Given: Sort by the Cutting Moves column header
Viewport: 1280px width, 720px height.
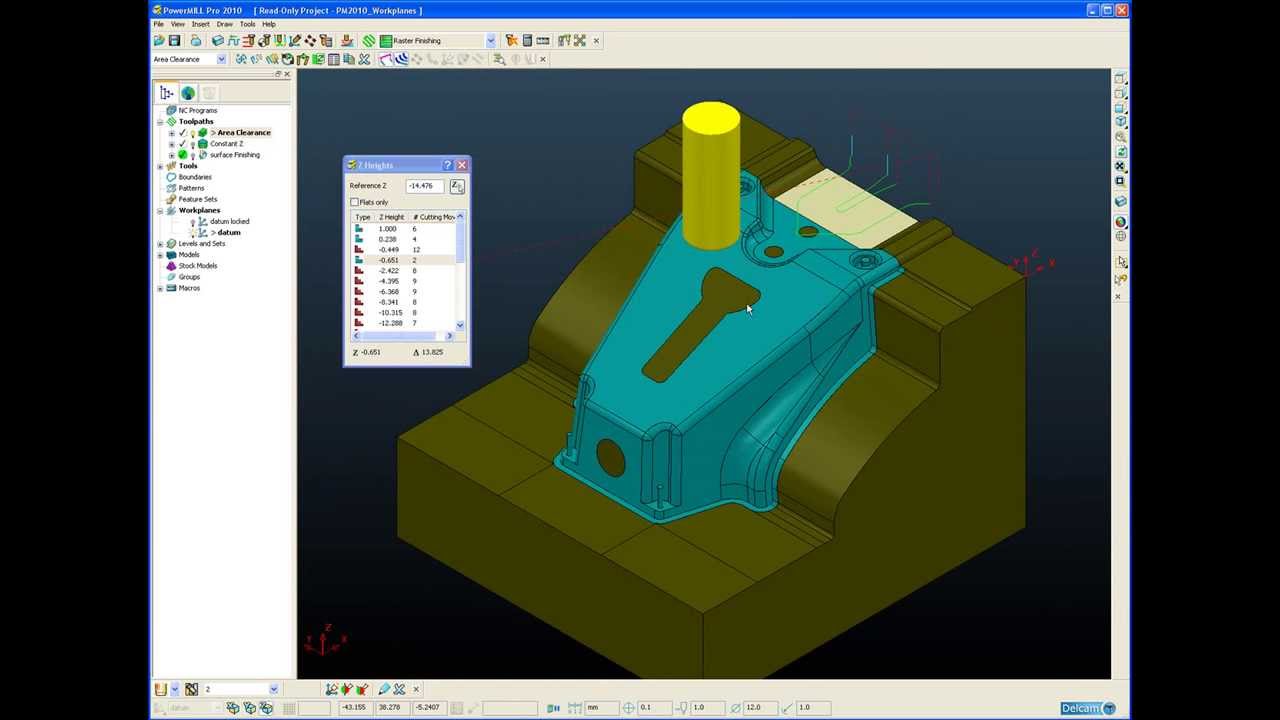Looking at the screenshot, I should tap(433, 217).
